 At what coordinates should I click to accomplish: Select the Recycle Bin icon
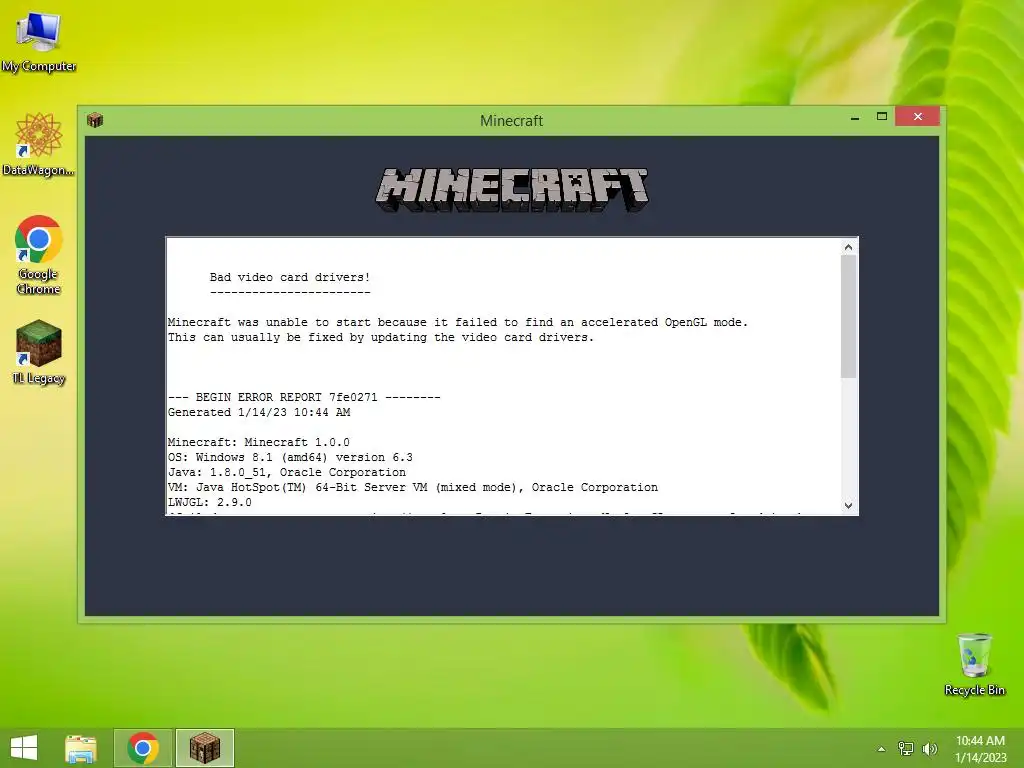point(974,664)
